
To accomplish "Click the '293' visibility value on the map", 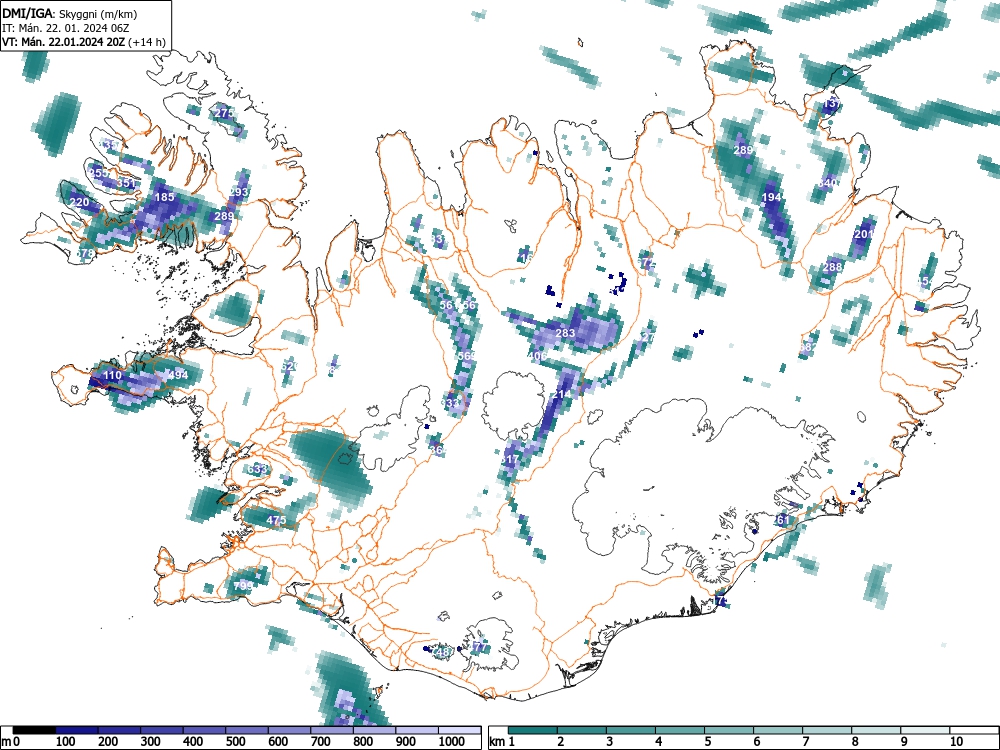I will tap(239, 192).
